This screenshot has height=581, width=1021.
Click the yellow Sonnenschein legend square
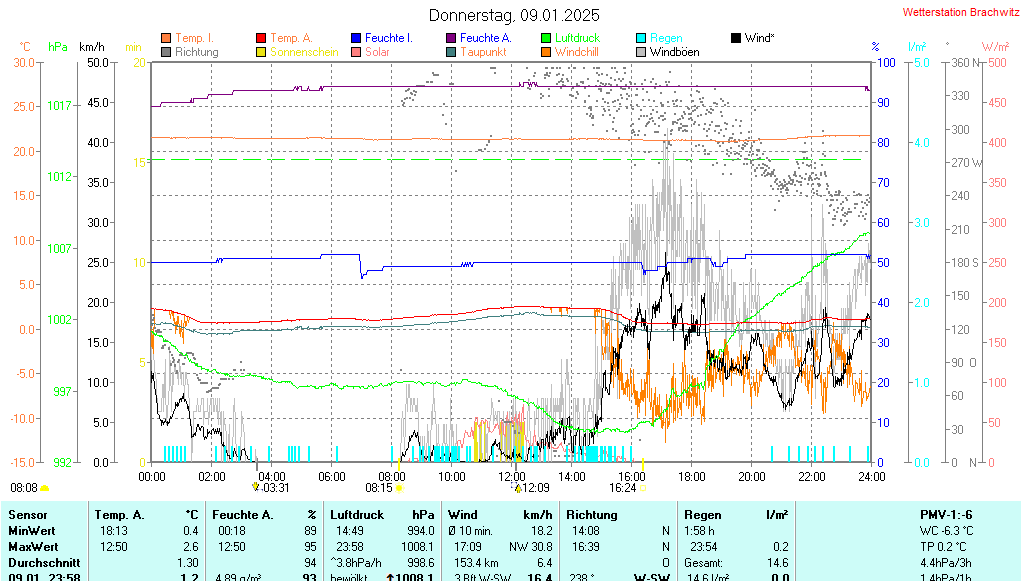261,52
